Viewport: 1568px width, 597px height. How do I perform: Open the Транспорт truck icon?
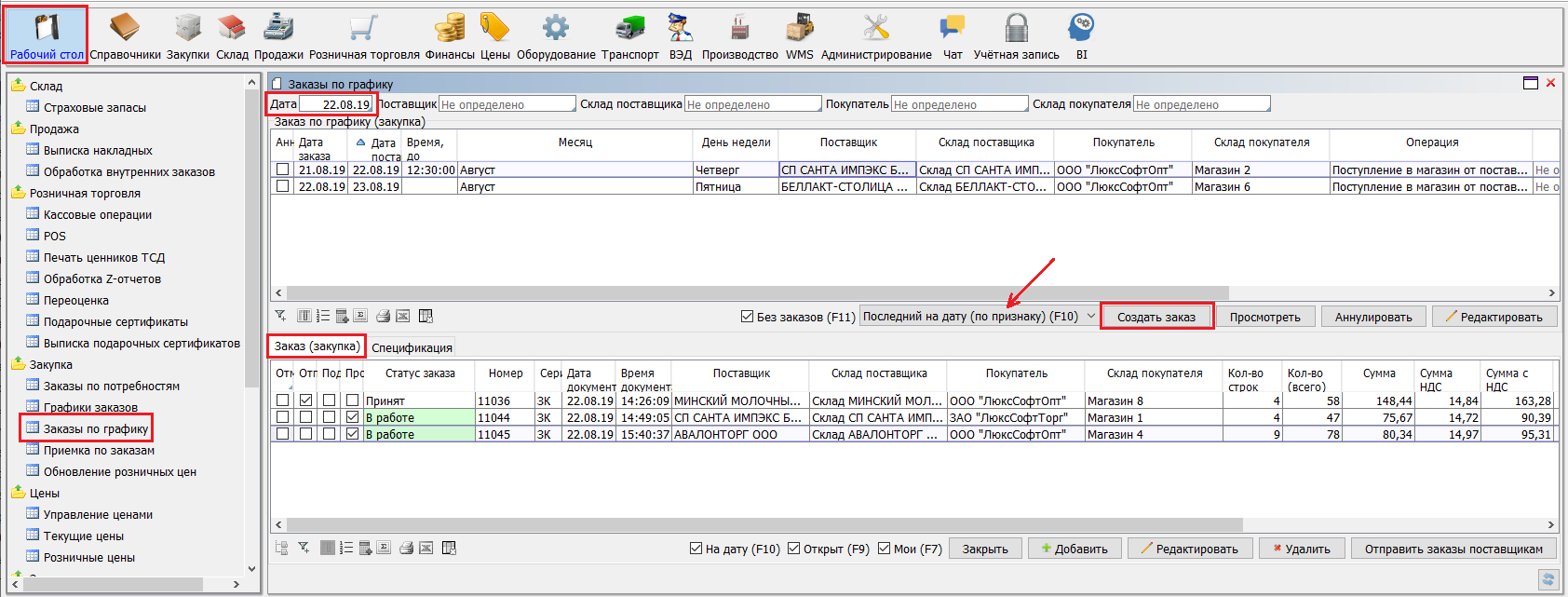pos(629,36)
